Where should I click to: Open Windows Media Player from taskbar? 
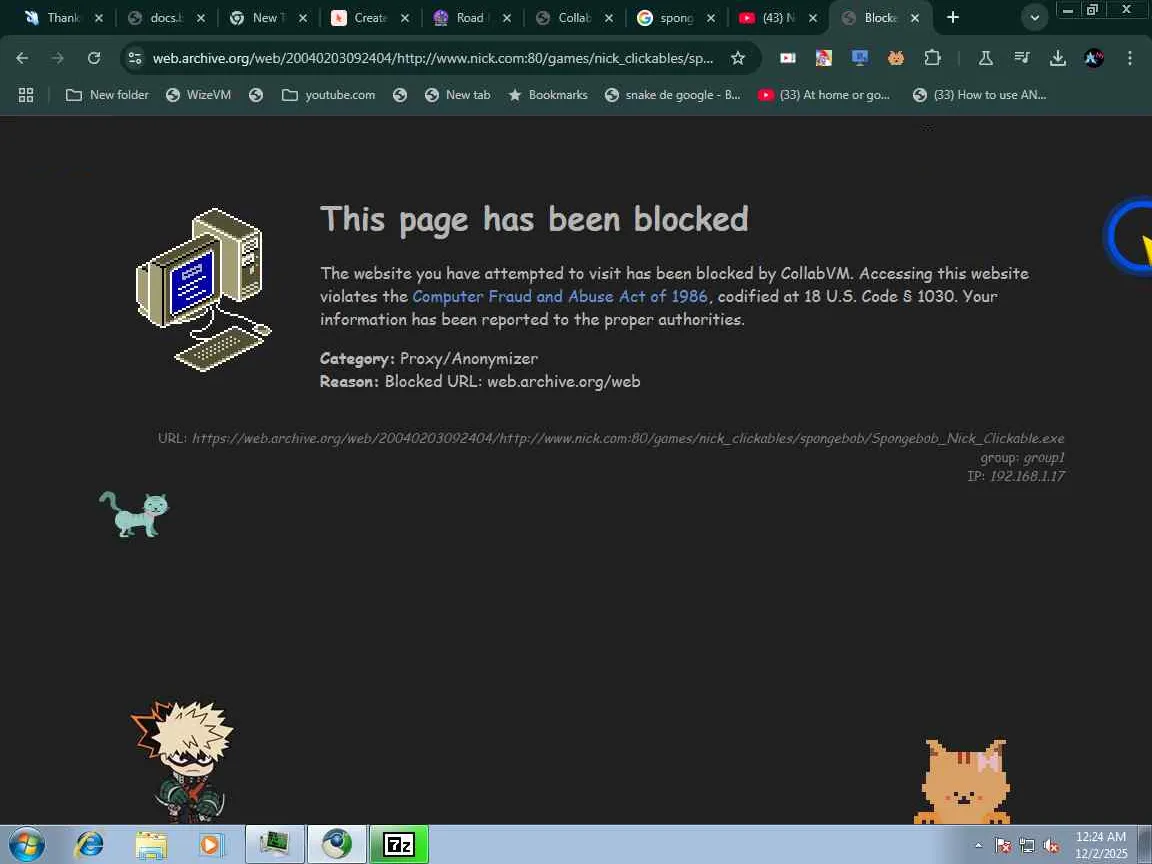[211, 844]
